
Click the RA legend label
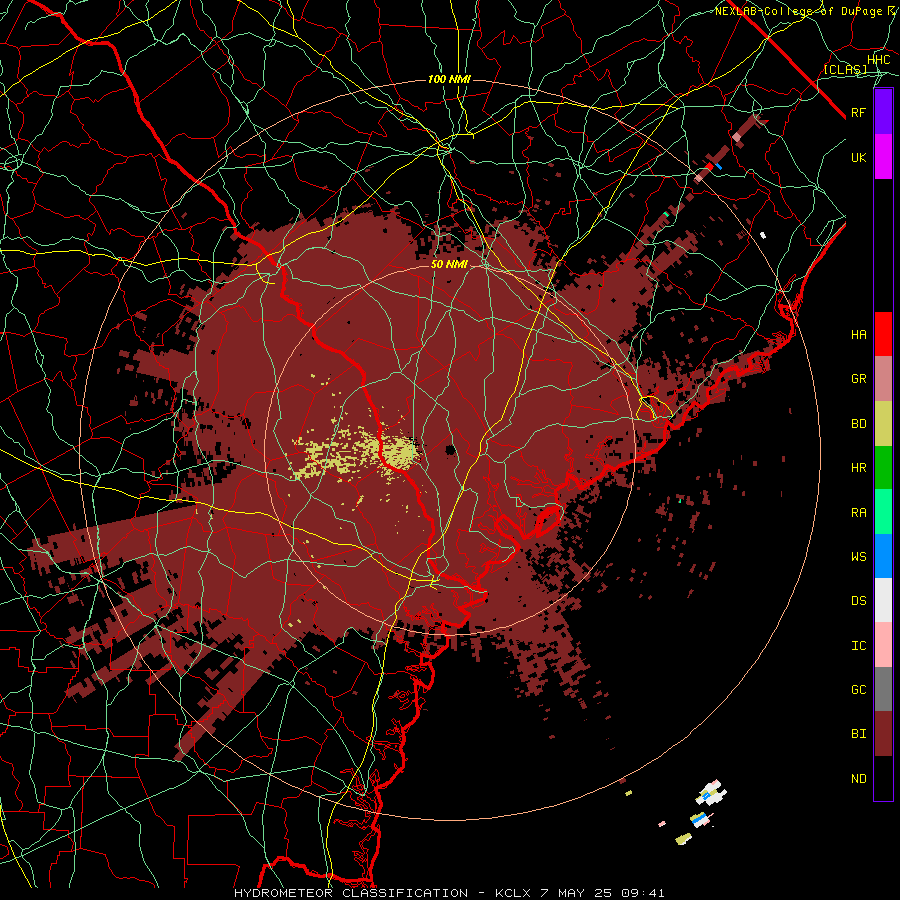(x=858, y=512)
